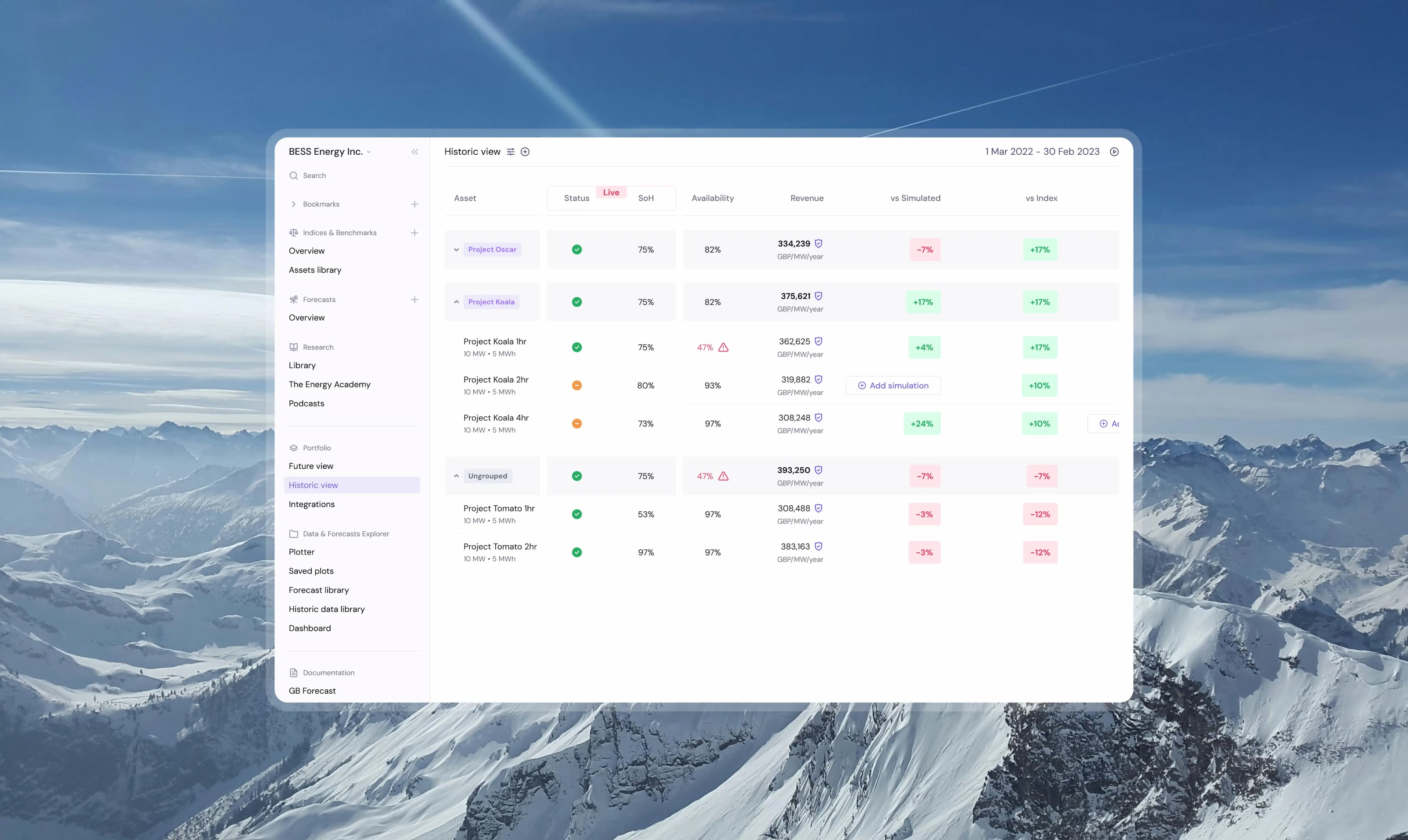Select the Future view menu item
1408x840 pixels.
311,466
